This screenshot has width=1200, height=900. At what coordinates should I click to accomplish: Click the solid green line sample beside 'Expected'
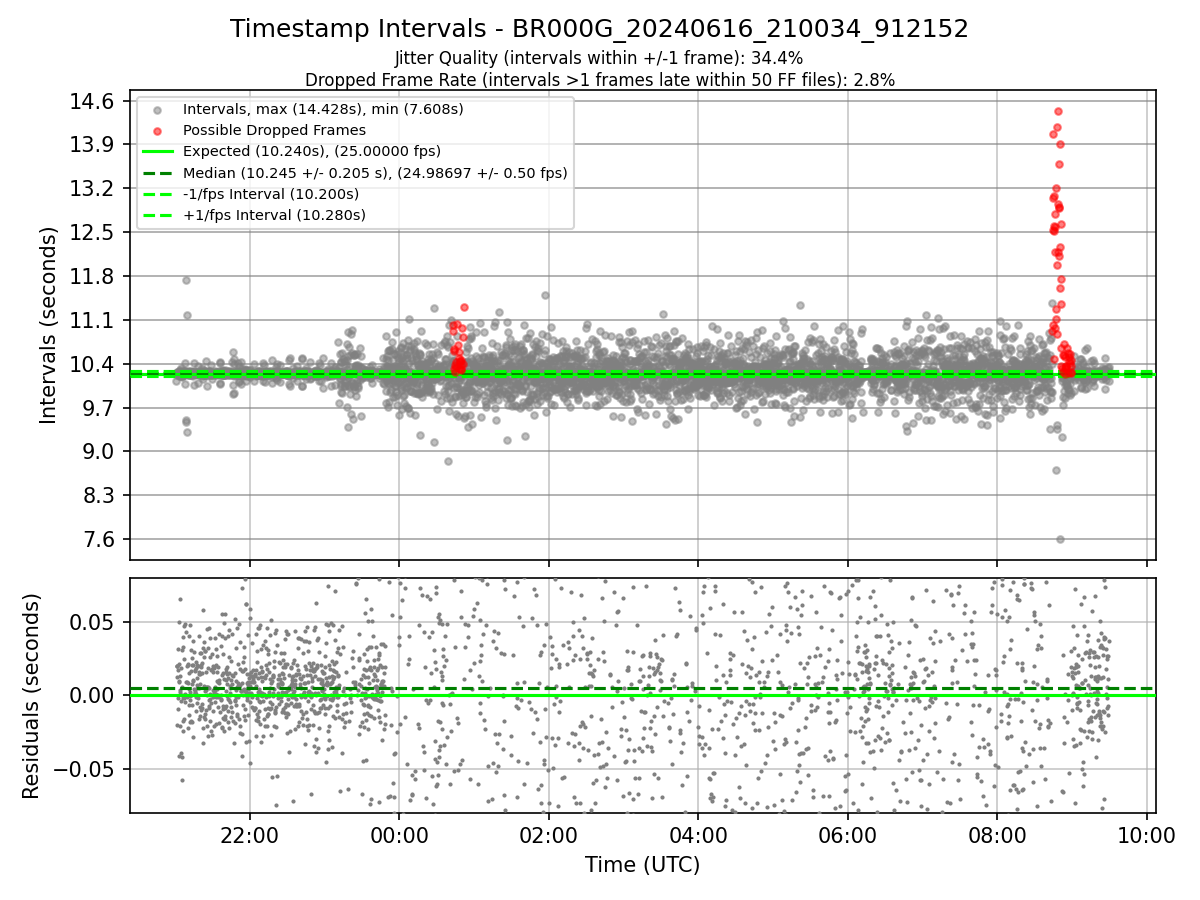coord(159,152)
